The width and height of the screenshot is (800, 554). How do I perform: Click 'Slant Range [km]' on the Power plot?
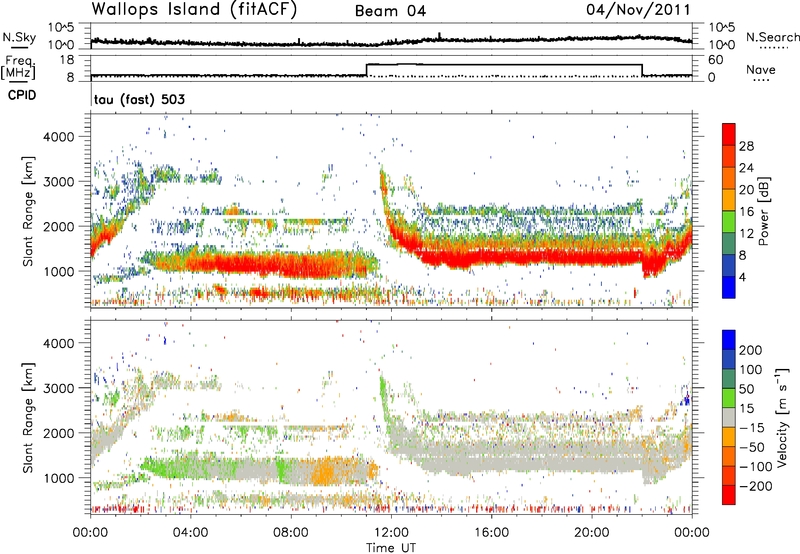point(28,211)
